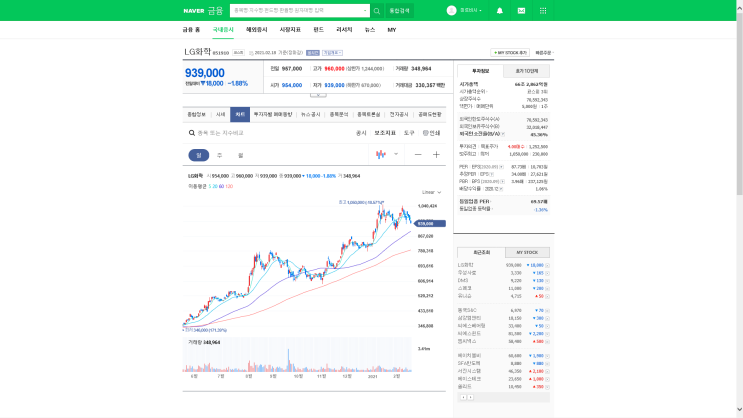Open the 금융 홈 menu item
This screenshot has height=418, width=743.
pyautogui.click(x=191, y=30)
